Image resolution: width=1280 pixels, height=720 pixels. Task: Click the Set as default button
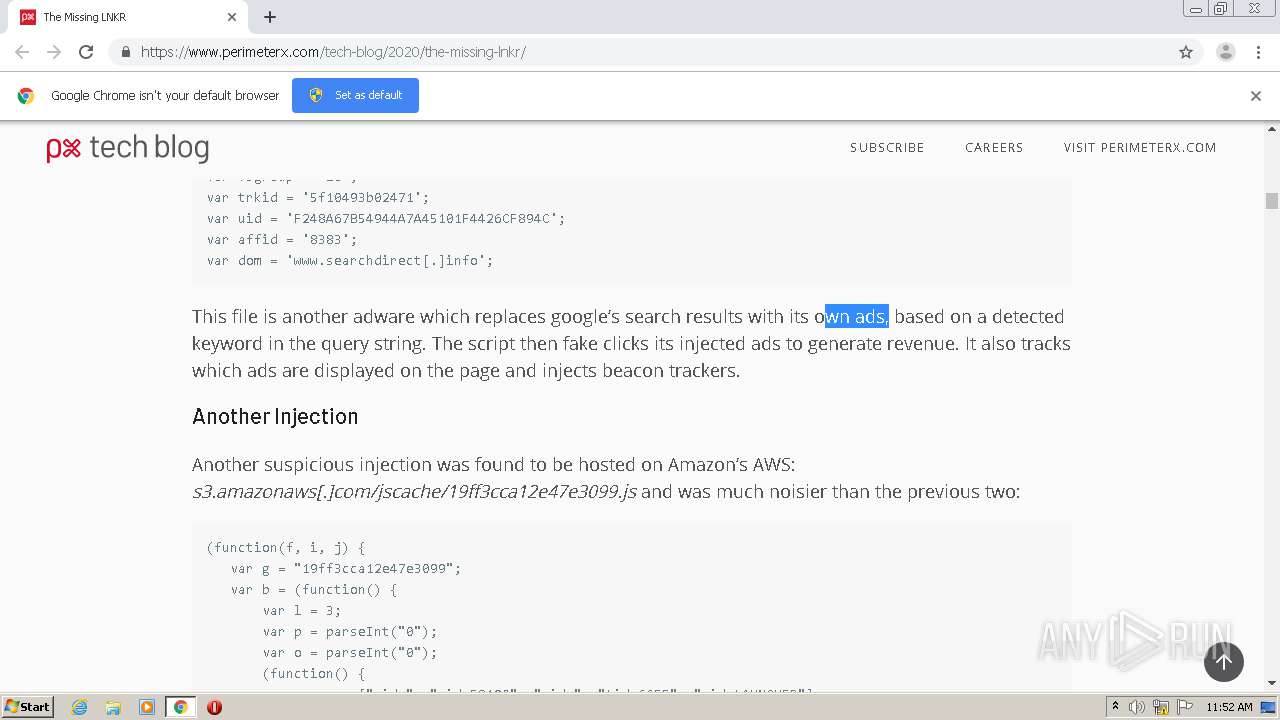(355, 95)
